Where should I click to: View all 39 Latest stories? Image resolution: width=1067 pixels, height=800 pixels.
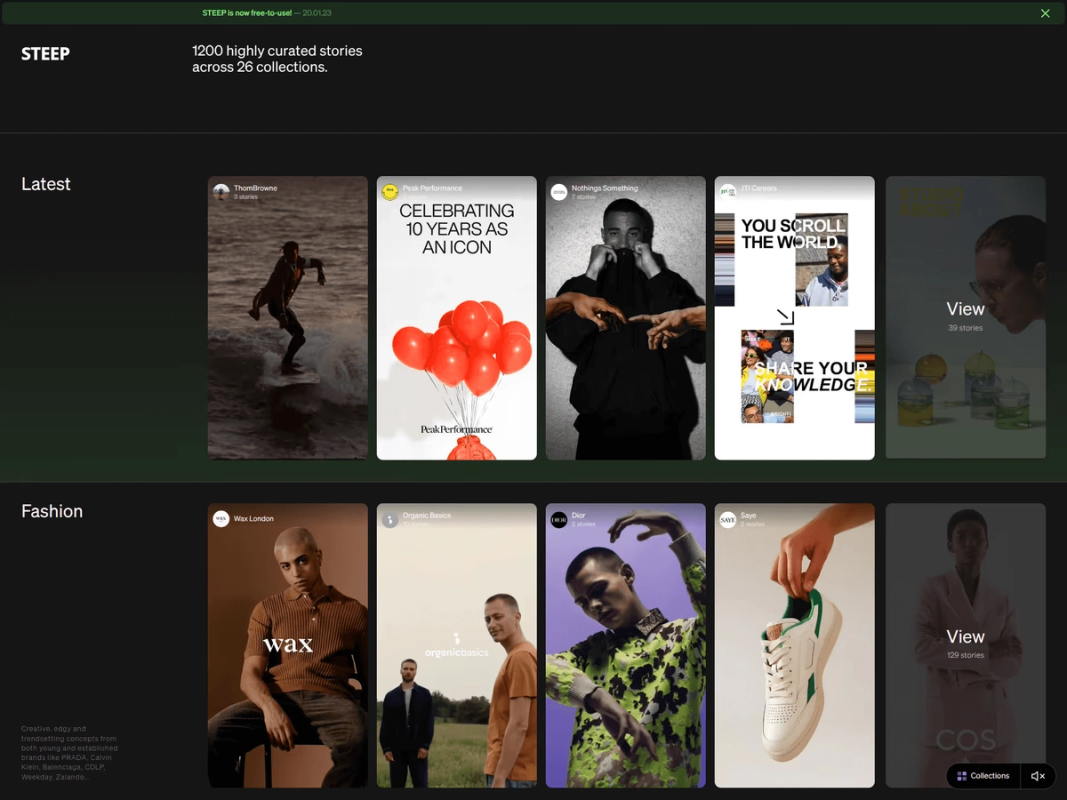tap(966, 317)
